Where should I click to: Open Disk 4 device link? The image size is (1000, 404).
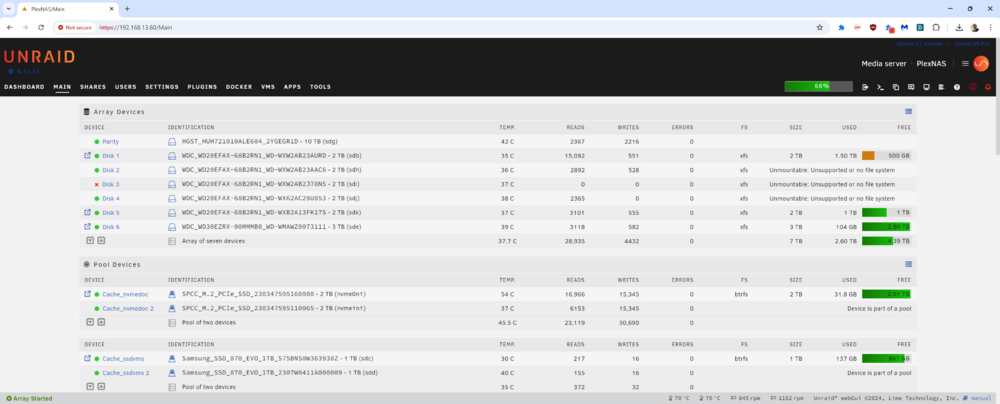[111, 198]
